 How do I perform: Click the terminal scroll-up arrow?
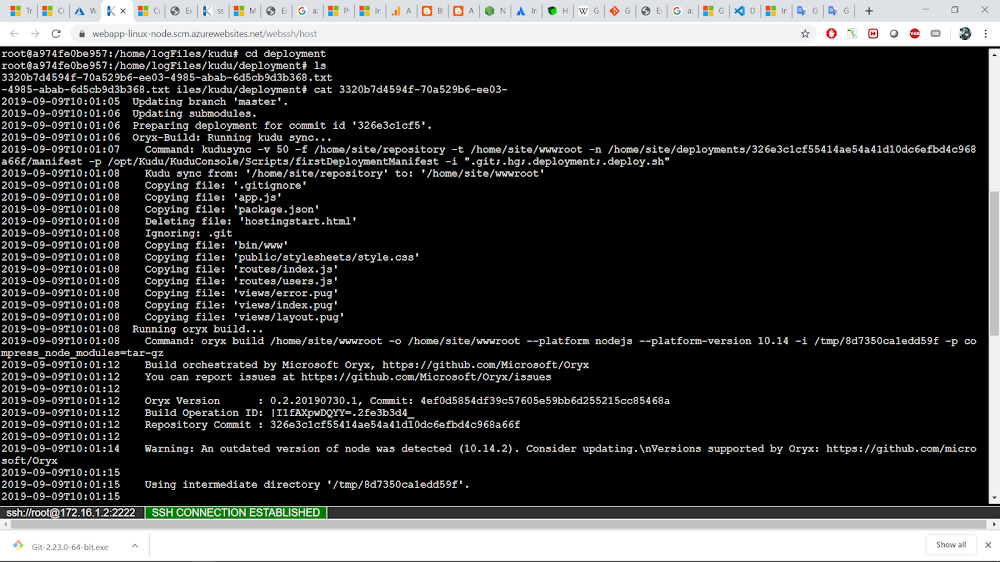pyautogui.click(x=994, y=54)
